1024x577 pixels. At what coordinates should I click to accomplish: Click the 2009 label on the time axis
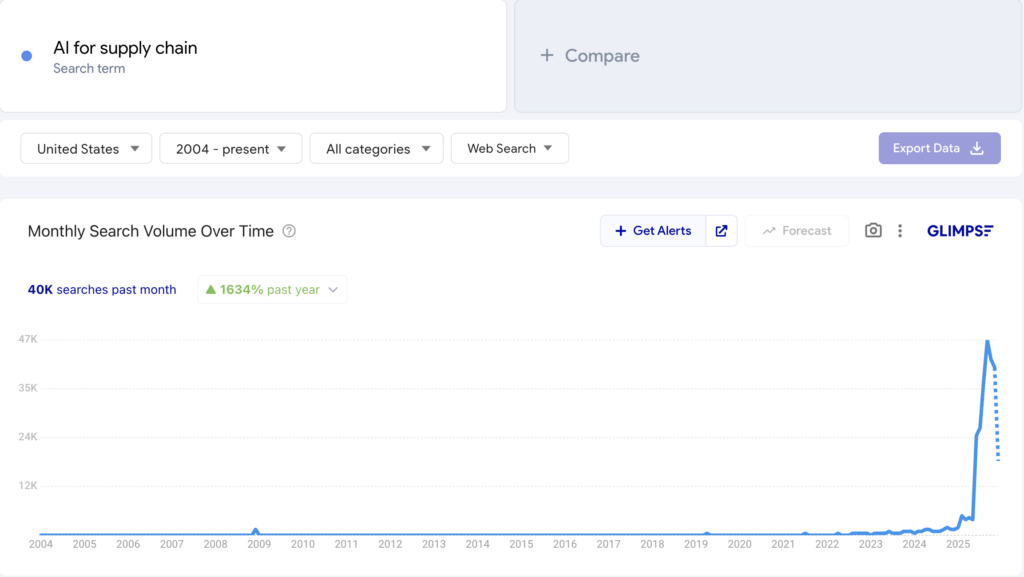258,544
